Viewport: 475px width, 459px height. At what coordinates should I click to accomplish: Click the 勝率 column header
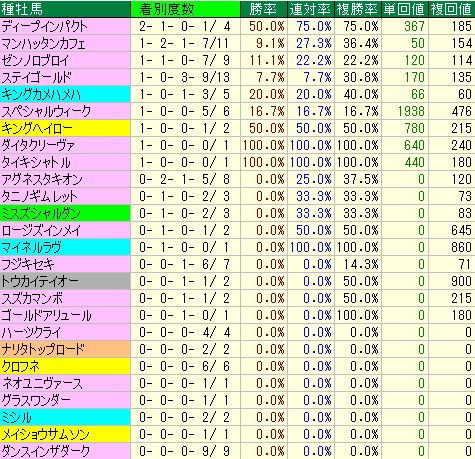click(264, 9)
